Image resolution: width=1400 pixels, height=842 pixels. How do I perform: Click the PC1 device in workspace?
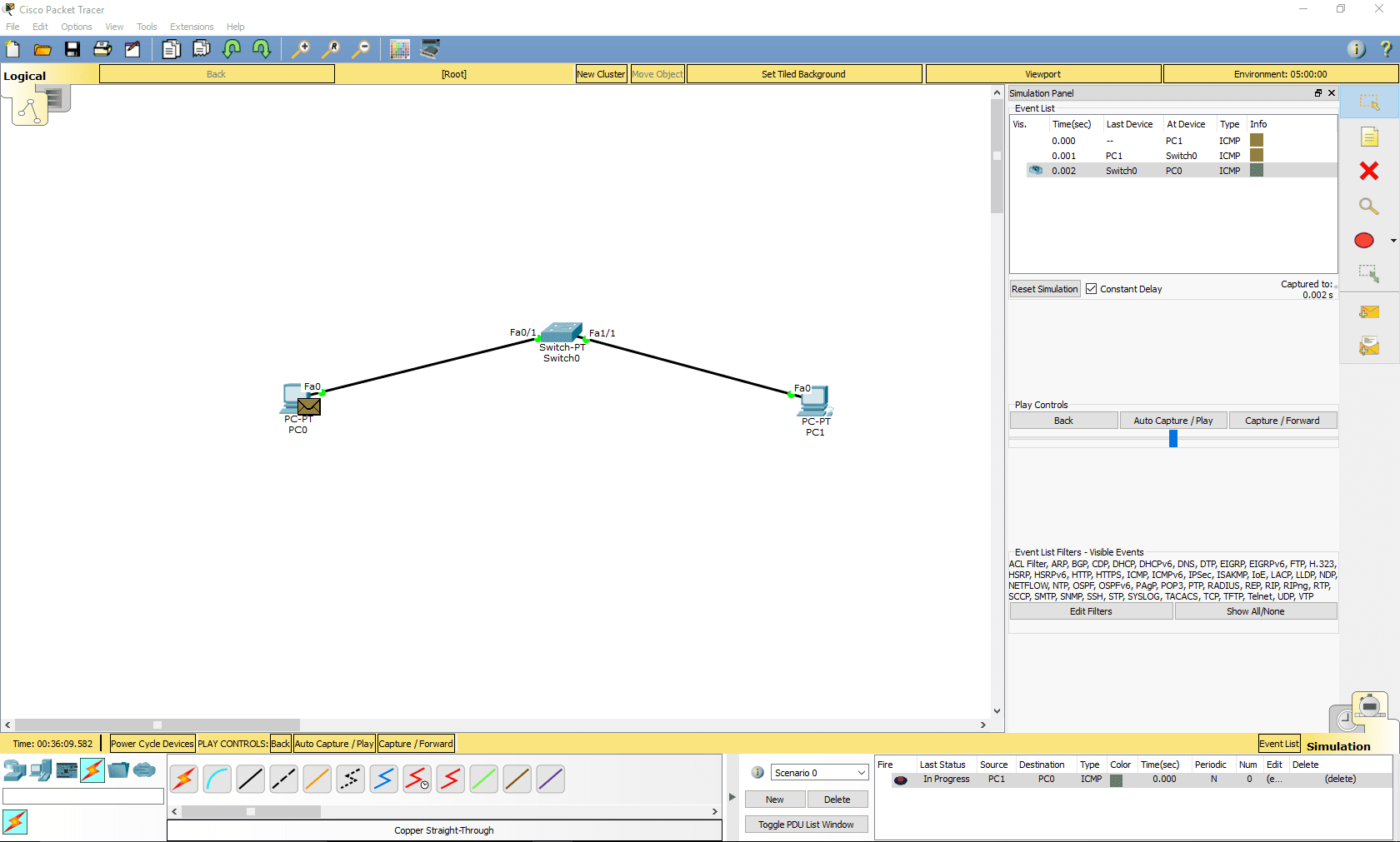click(815, 401)
